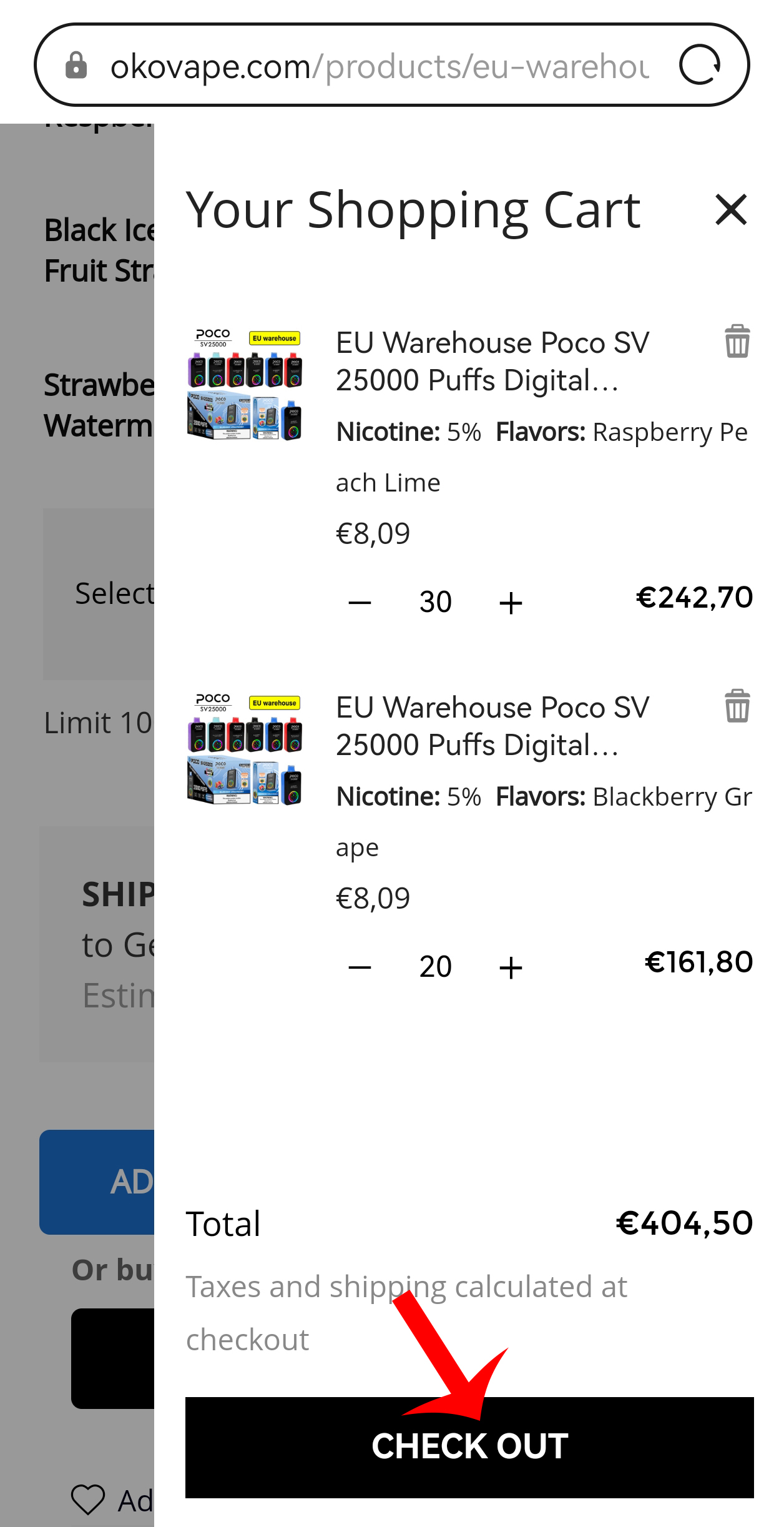Click the quantity field showing 30

tap(435, 603)
